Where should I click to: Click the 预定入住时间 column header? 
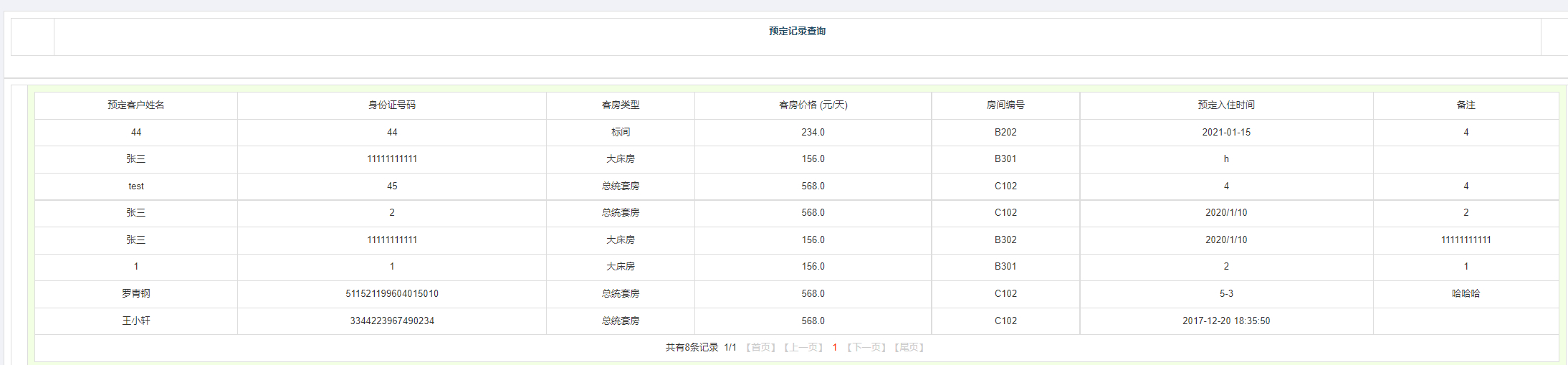coord(1226,105)
